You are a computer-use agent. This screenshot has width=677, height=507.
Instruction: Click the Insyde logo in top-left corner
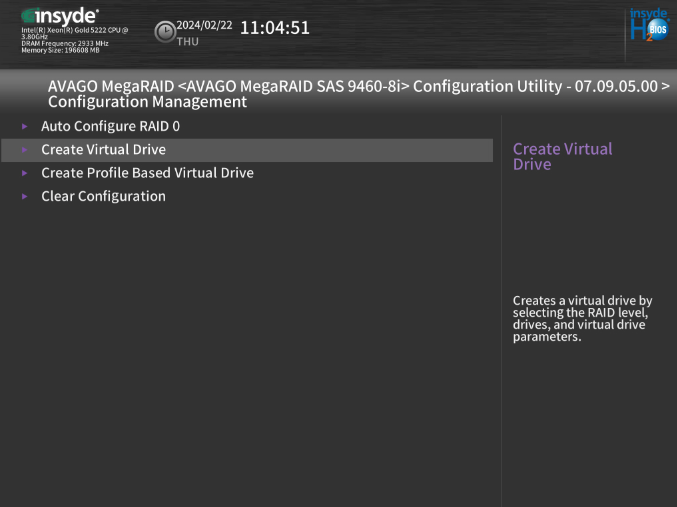point(60,16)
